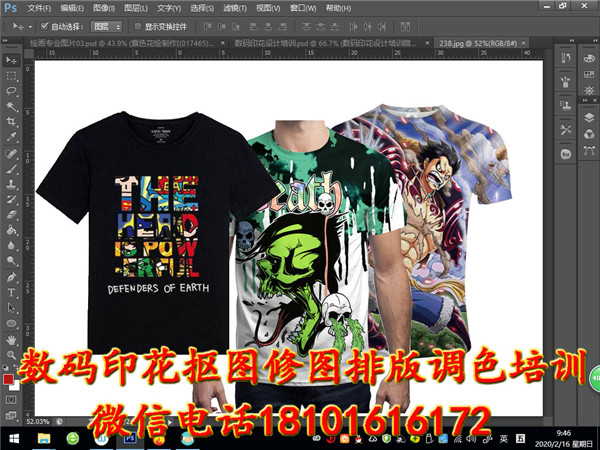Select the Move tool in the toolbox
This screenshot has width=600, height=450.
click(11, 60)
